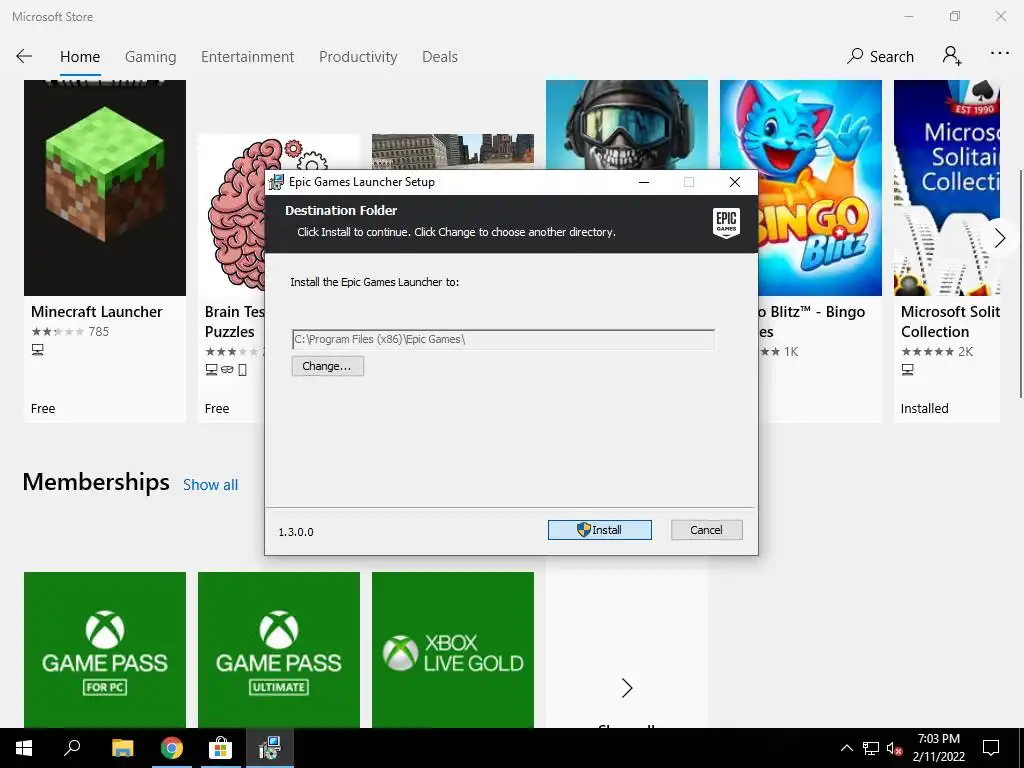This screenshot has width=1024, height=768.
Task: Open the notification center icon
Action: (x=991, y=748)
